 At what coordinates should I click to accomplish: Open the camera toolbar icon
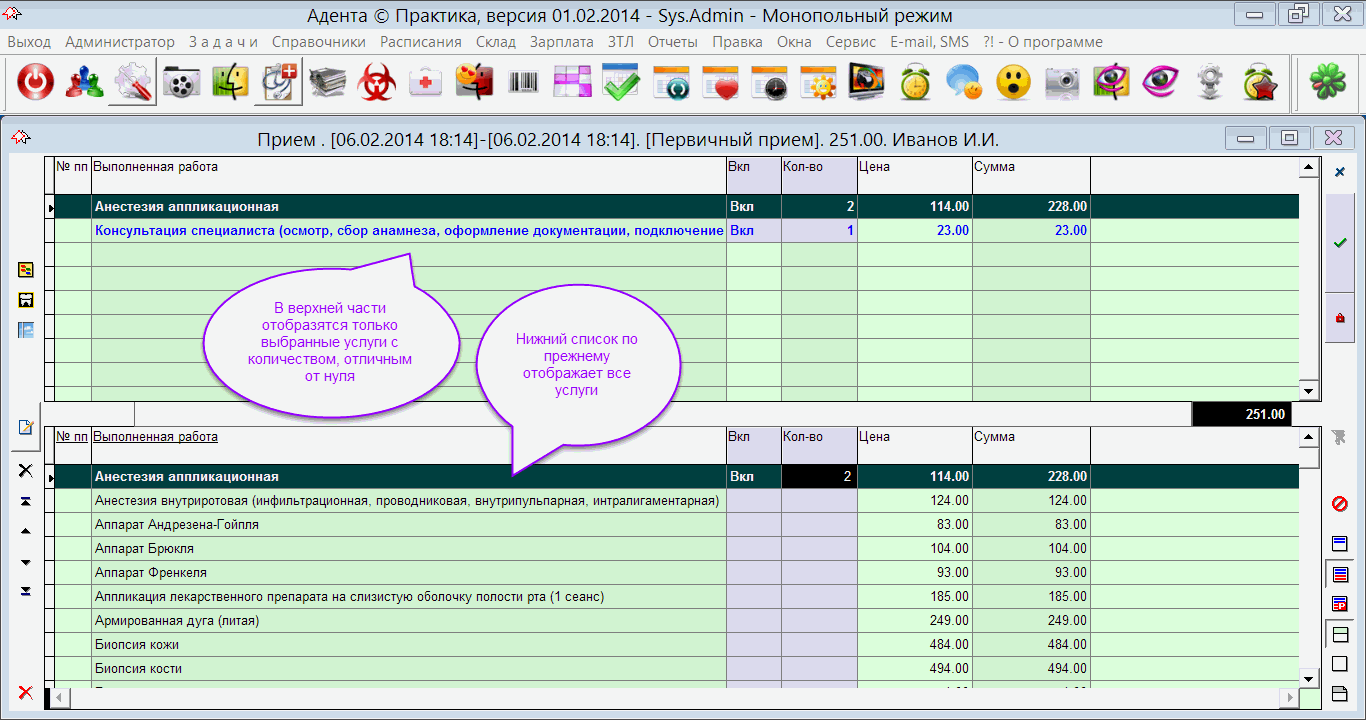pyautogui.click(x=1062, y=83)
